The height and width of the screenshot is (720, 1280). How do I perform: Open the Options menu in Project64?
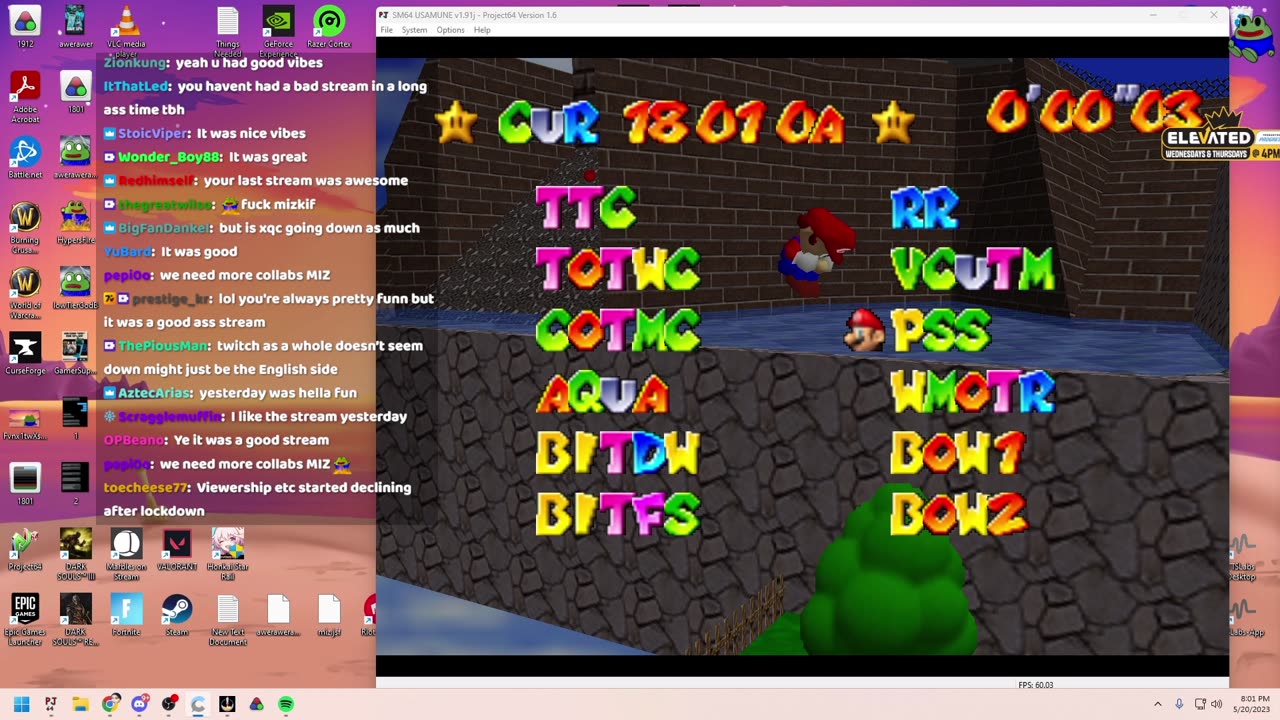tap(450, 30)
